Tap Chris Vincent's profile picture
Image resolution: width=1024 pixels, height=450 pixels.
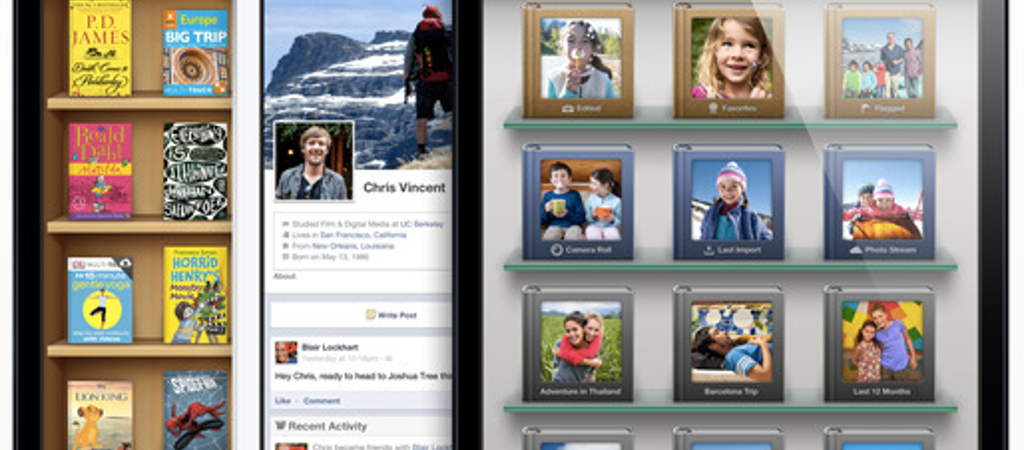(x=314, y=161)
